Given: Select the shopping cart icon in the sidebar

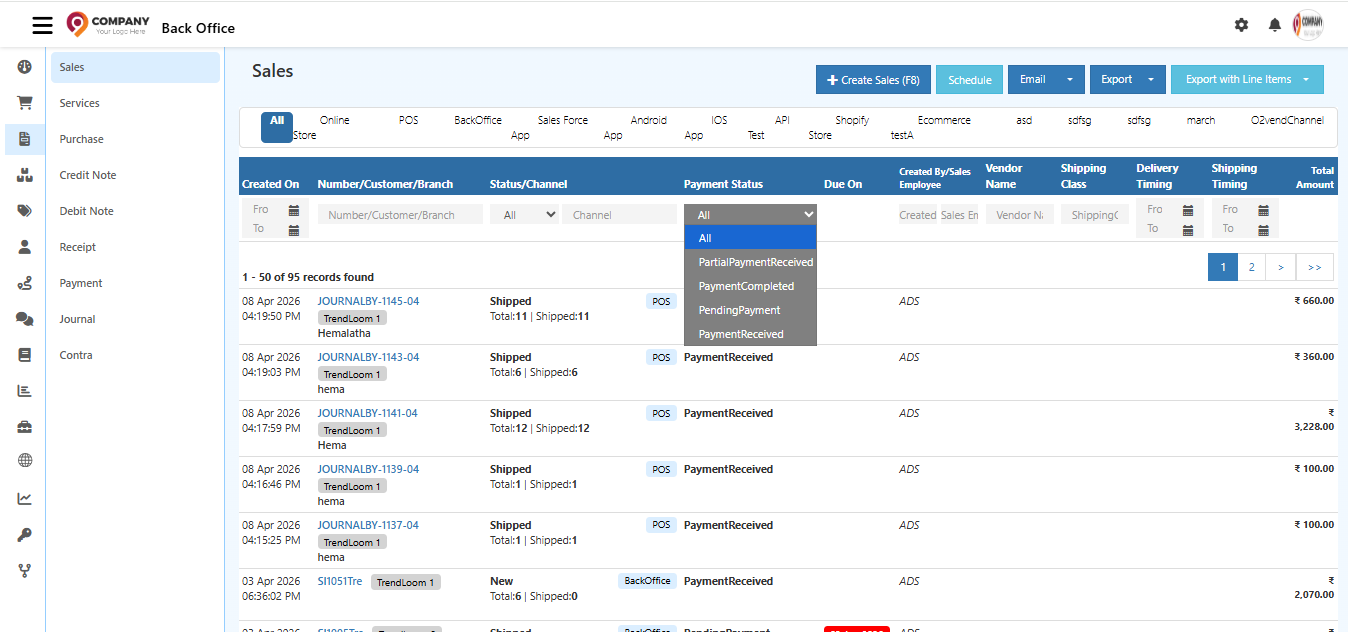Looking at the screenshot, I should pyautogui.click(x=23, y=102).
